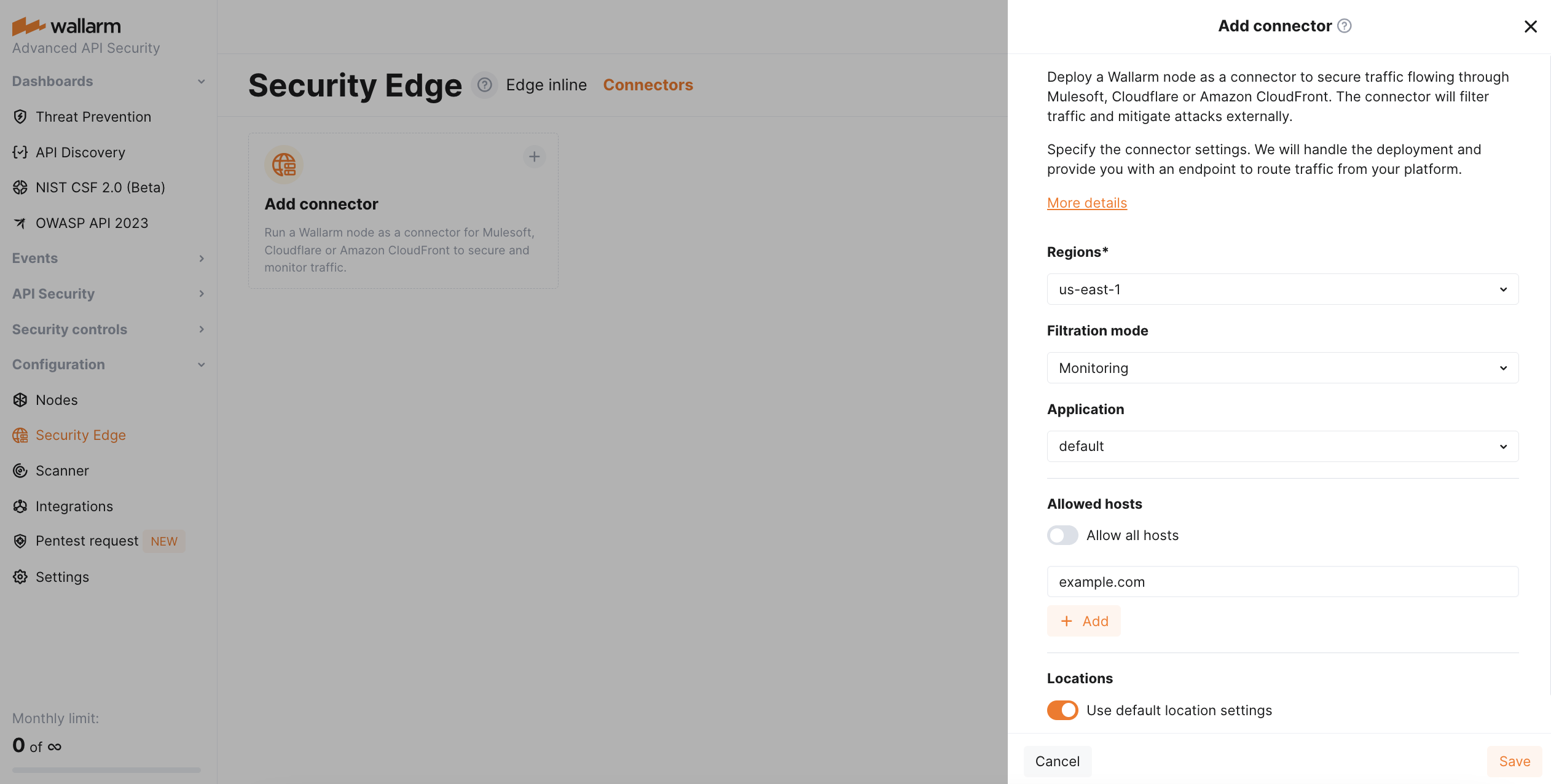
Task: Open the Filtration mode dropdown
Action: point(1282,368)
